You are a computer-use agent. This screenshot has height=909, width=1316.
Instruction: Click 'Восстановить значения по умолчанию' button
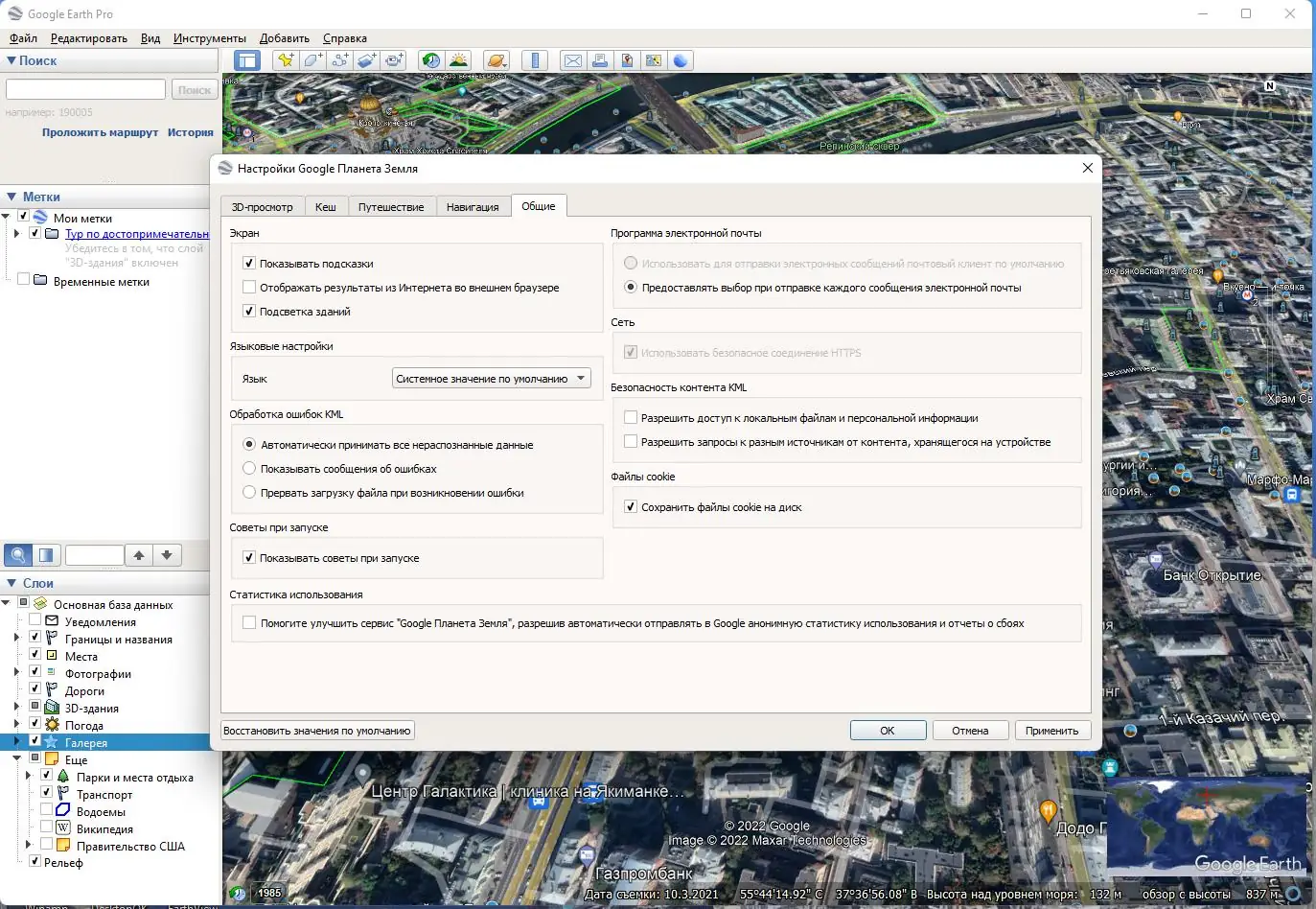tap(317, 731)
